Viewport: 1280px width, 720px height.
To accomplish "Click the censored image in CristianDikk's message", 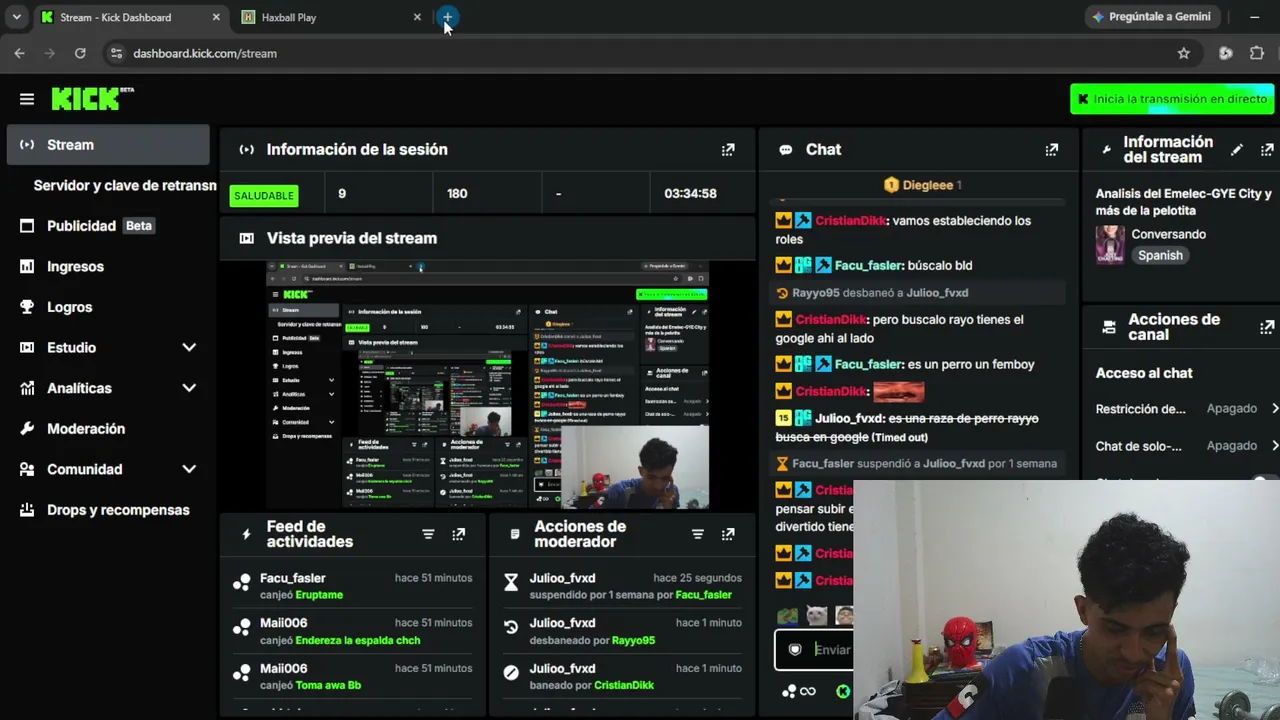I will [898, 391].
